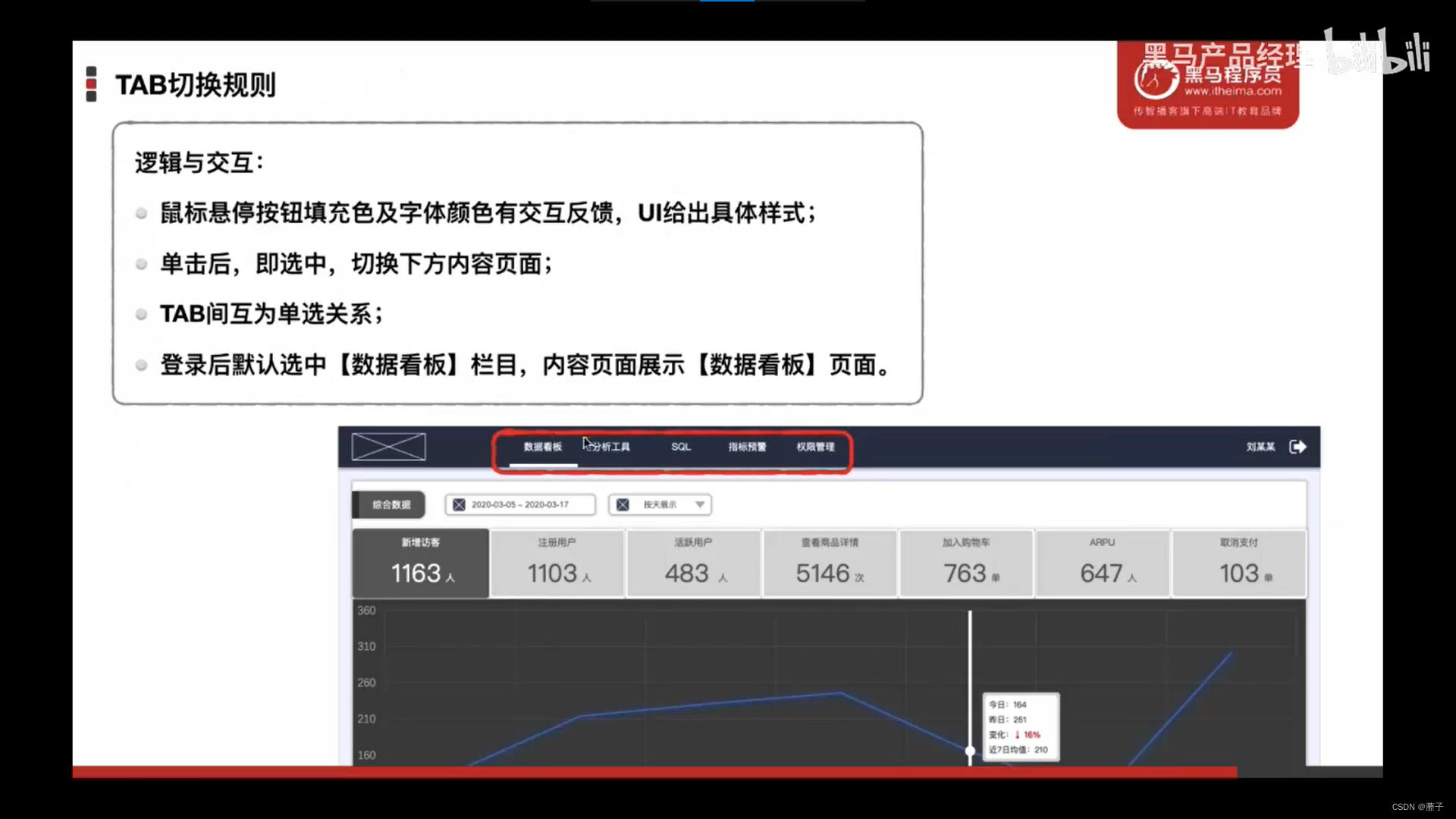Switch to the 数据看板 tab

[543, 447]
